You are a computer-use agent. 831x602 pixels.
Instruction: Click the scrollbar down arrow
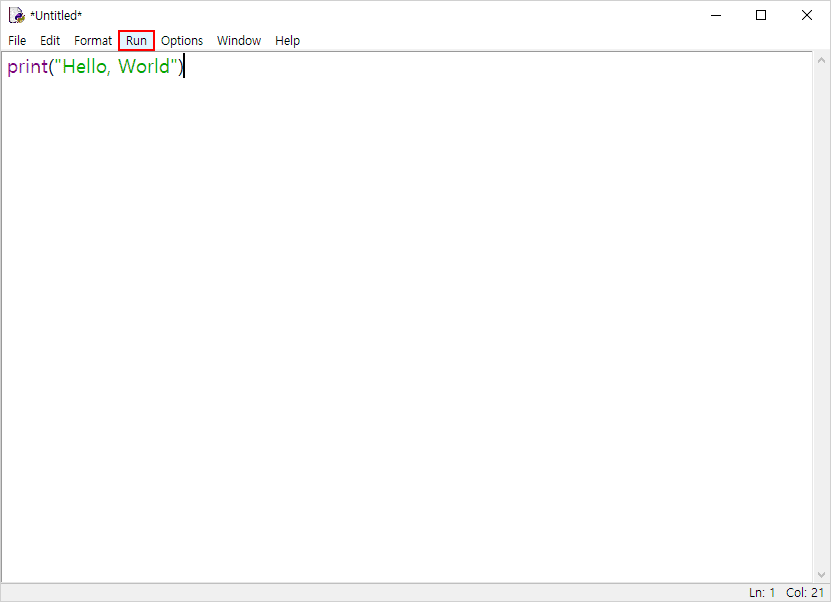821,575
